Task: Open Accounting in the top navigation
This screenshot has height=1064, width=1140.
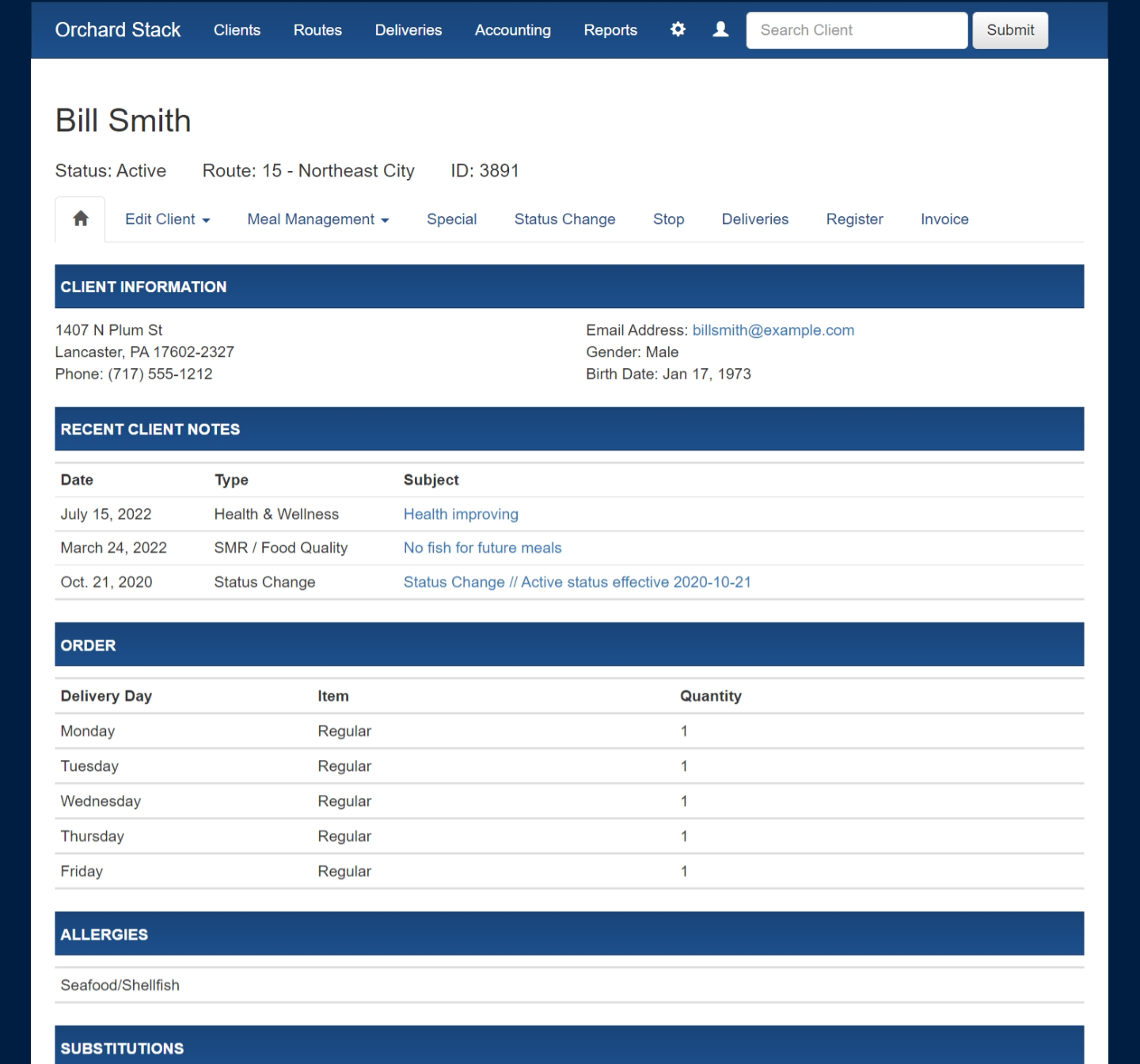Action: click(513, 30)
